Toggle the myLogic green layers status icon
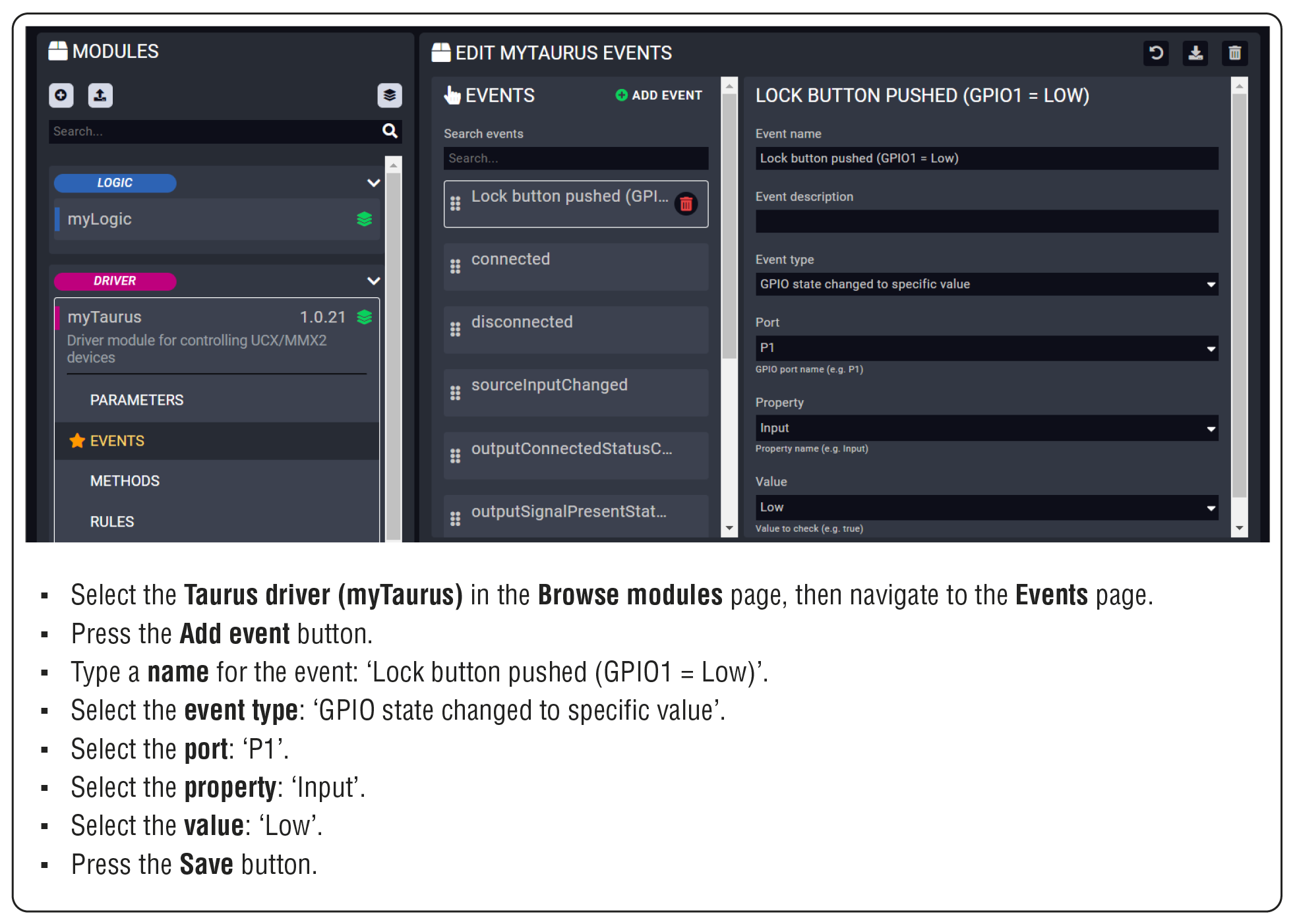This screenshot has height=924, width=1297. 365,219
